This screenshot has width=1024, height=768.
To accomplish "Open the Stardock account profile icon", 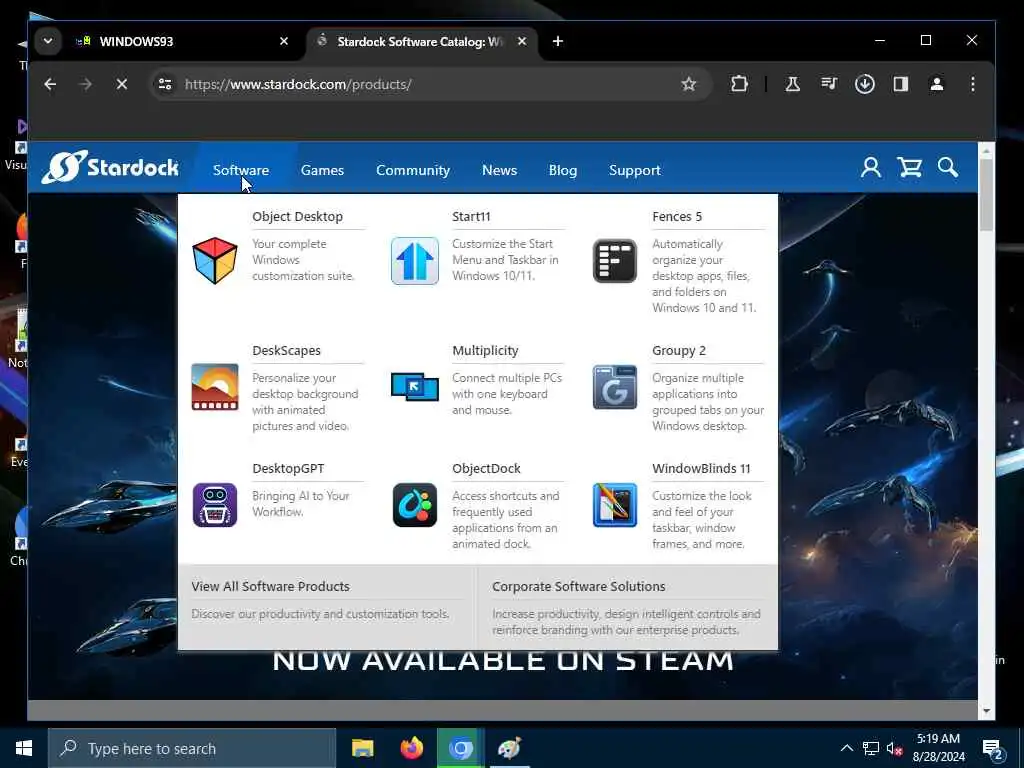I will coord(871,168).
